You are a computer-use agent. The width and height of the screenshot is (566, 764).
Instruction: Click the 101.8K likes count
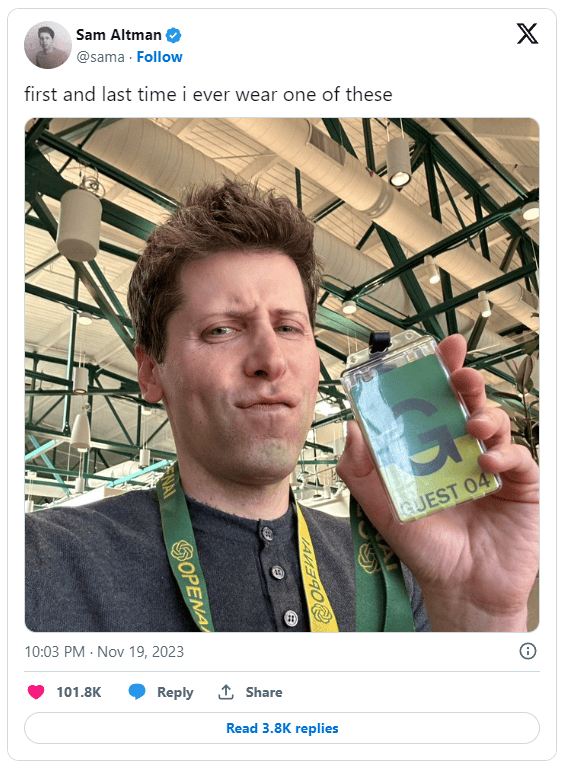coord(79,692)
